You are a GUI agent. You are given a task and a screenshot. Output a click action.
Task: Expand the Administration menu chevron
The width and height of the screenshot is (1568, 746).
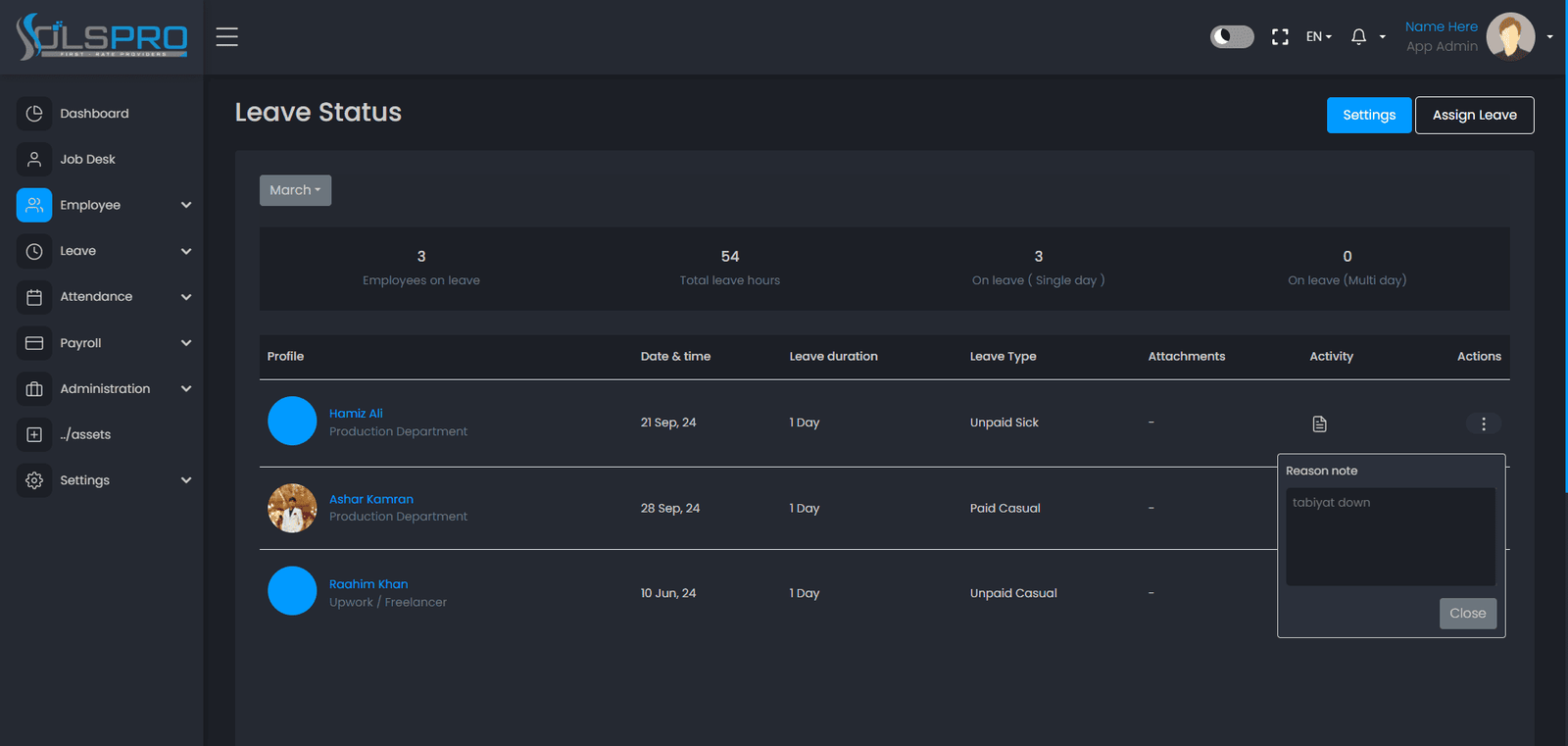click(186, 389)
